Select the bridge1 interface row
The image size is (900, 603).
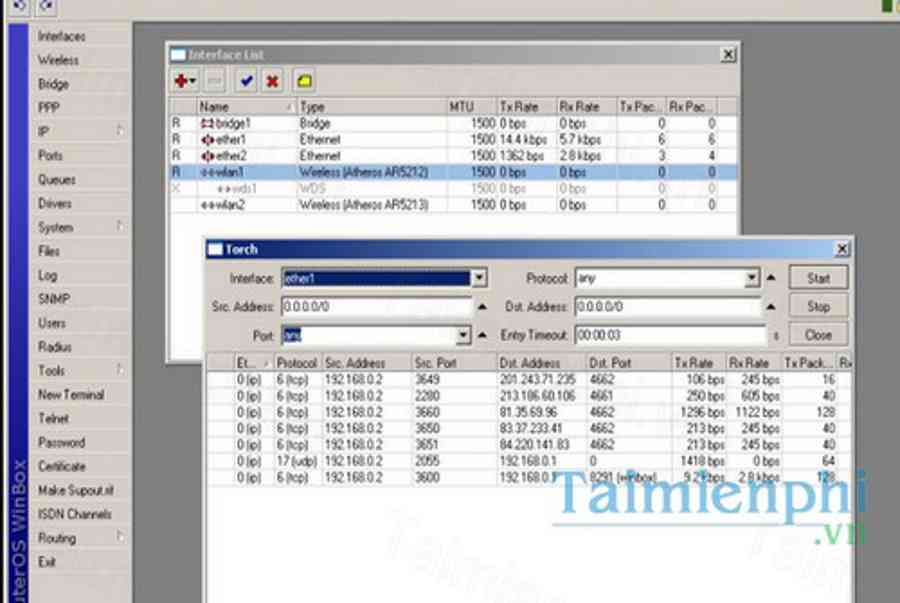point(230,123)
